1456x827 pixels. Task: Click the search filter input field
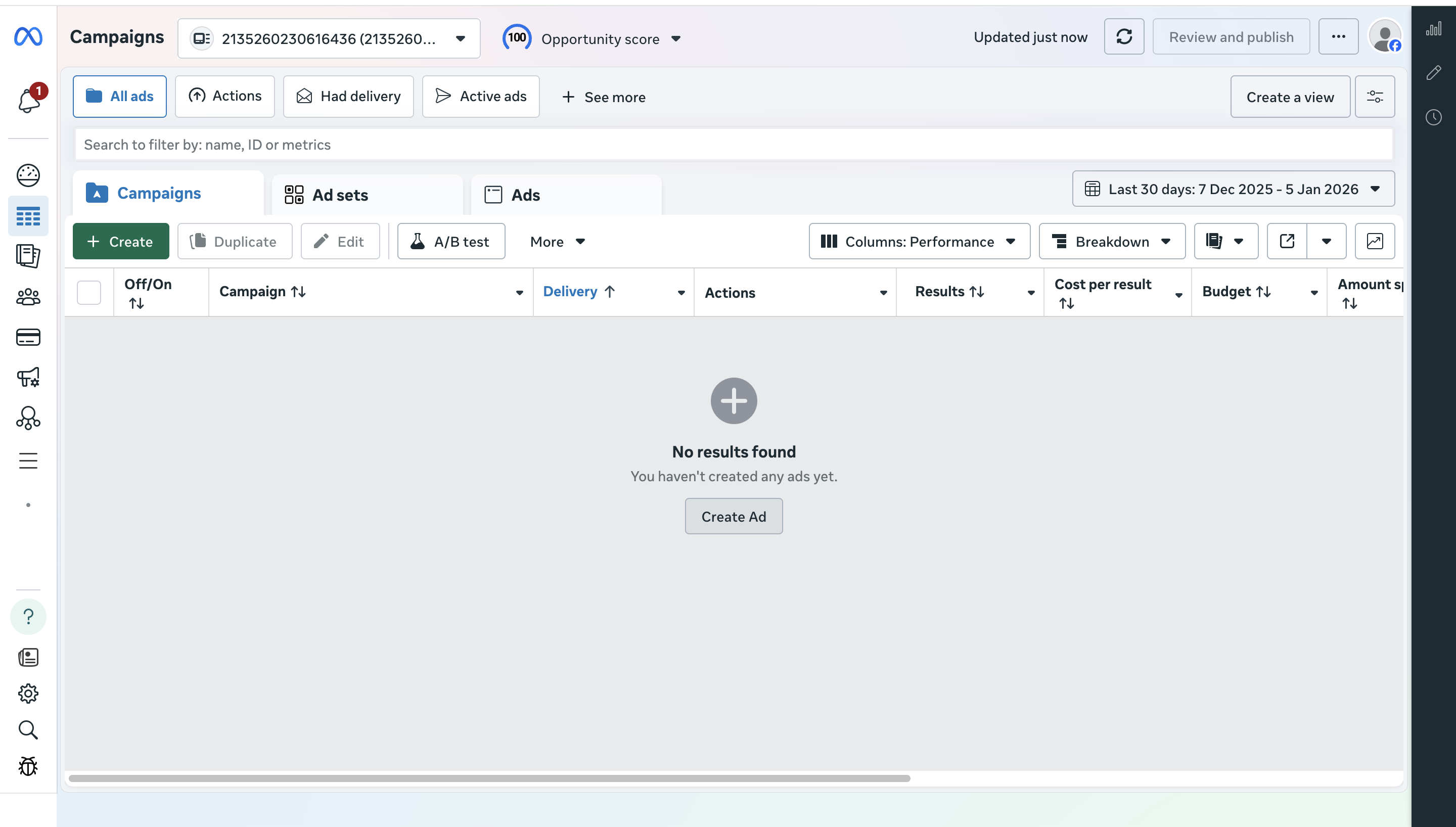pos(733,145)
